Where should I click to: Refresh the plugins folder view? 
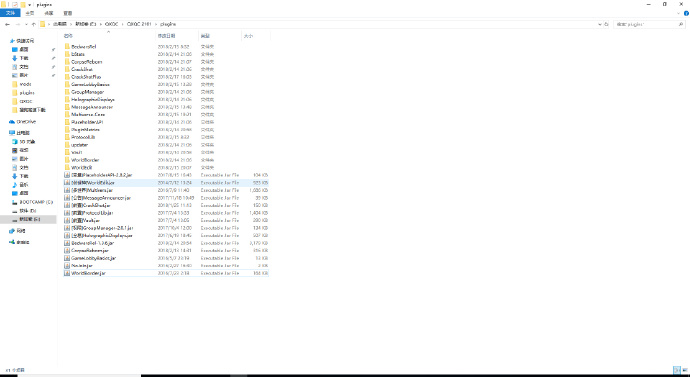point(606,24)
